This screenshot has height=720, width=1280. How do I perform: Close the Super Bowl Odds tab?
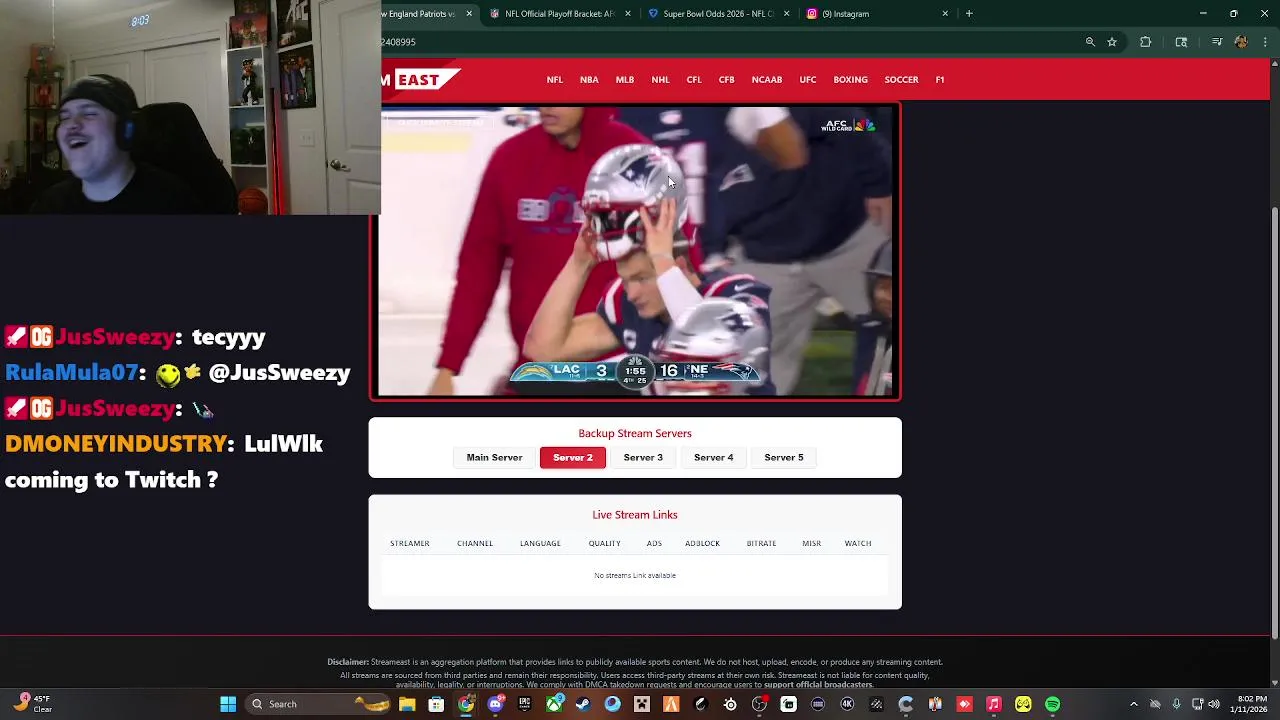786,14
